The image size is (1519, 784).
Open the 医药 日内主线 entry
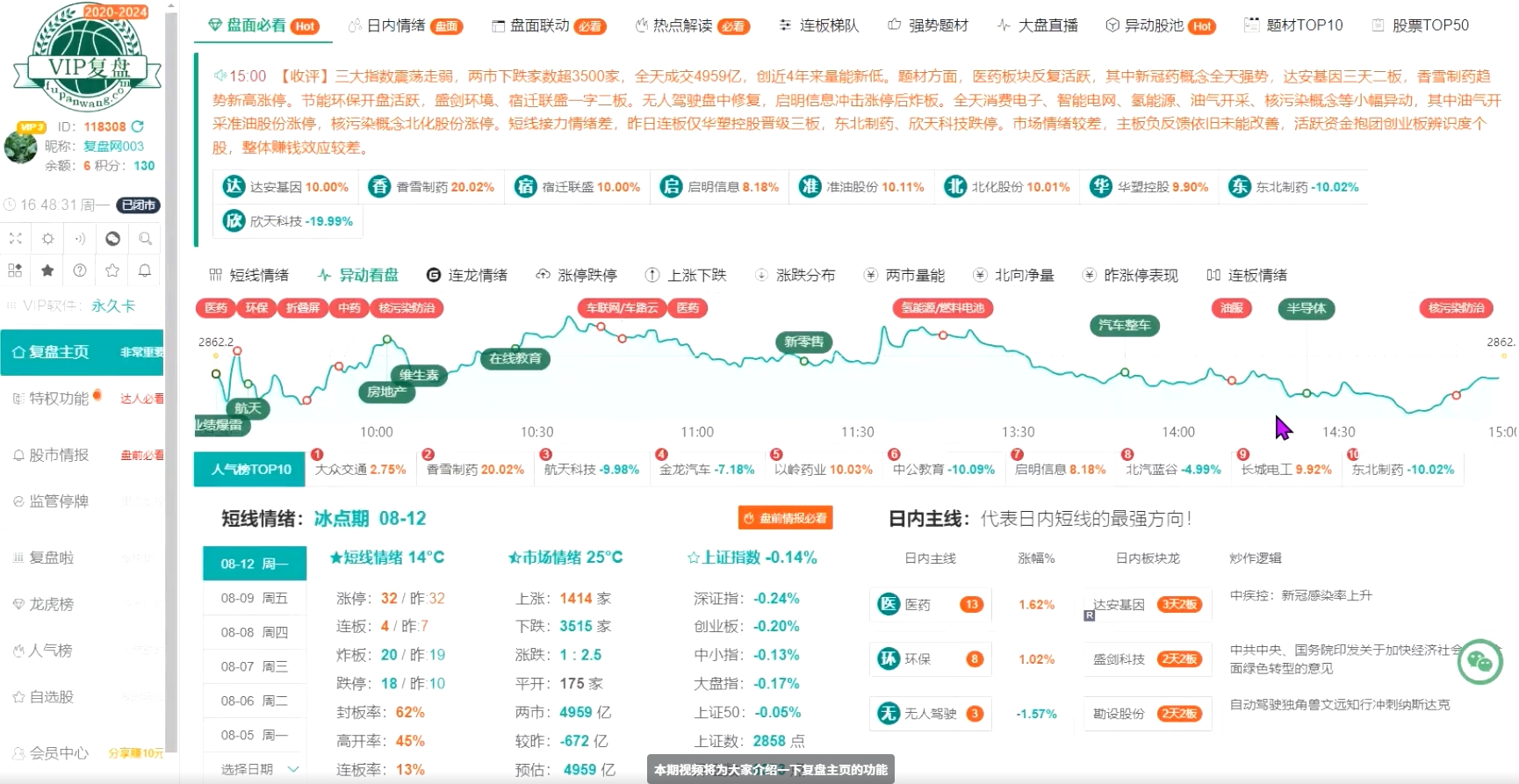[x=931, y=604]
